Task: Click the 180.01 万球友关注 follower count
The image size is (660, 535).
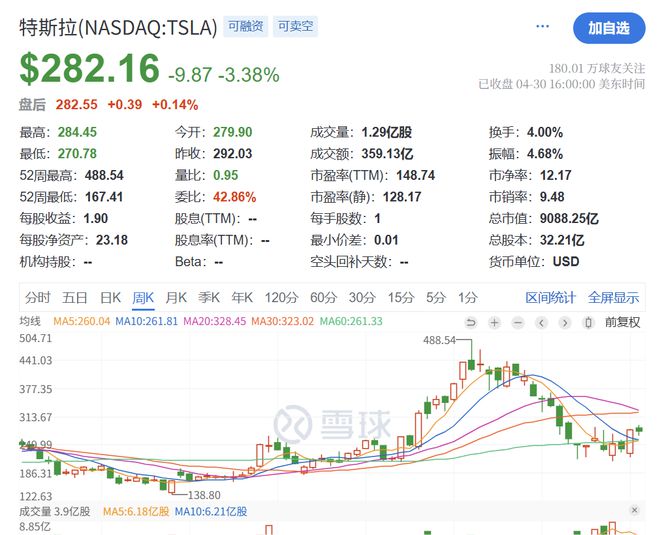Action: click(597, 68)
